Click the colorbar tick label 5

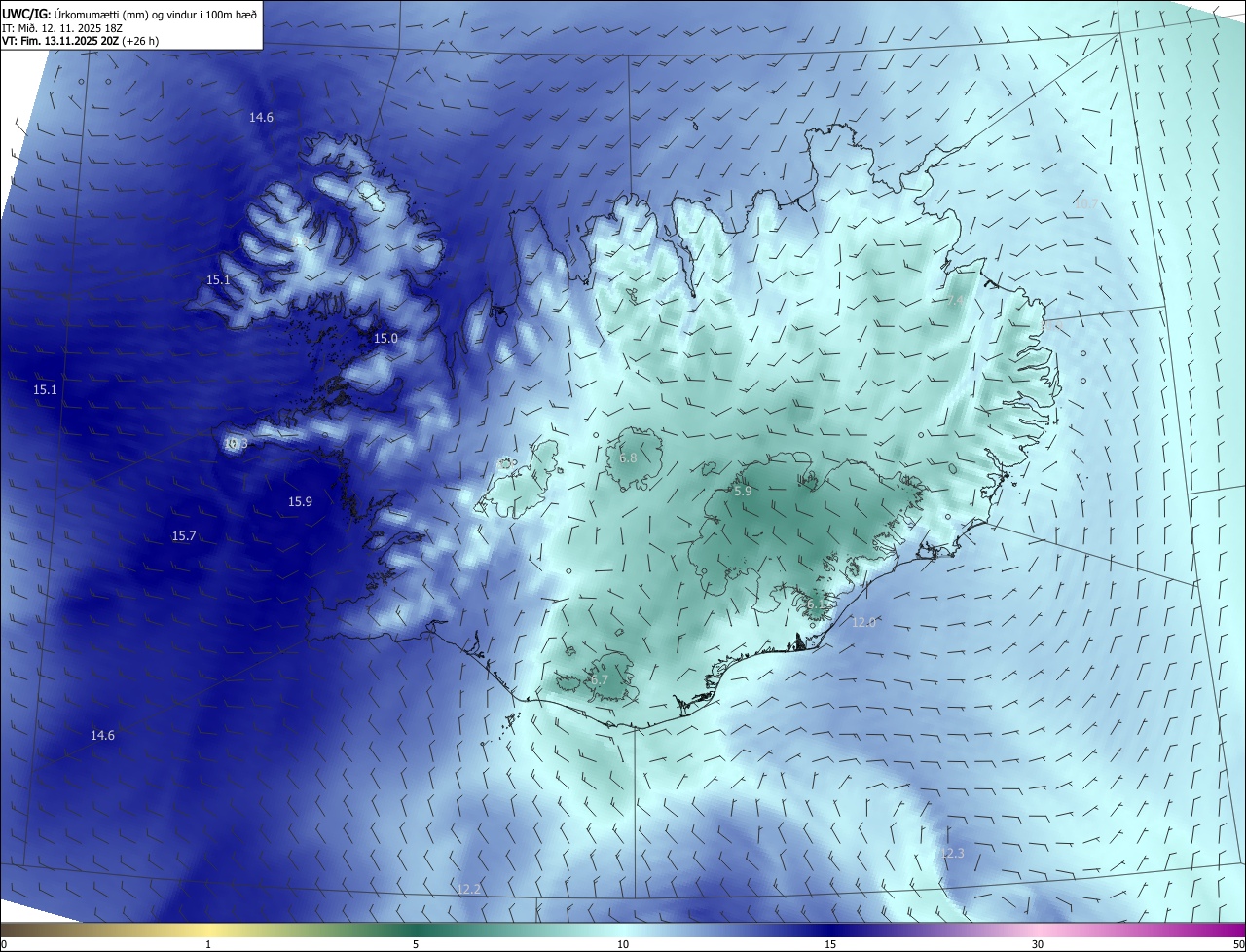[416, 944]
